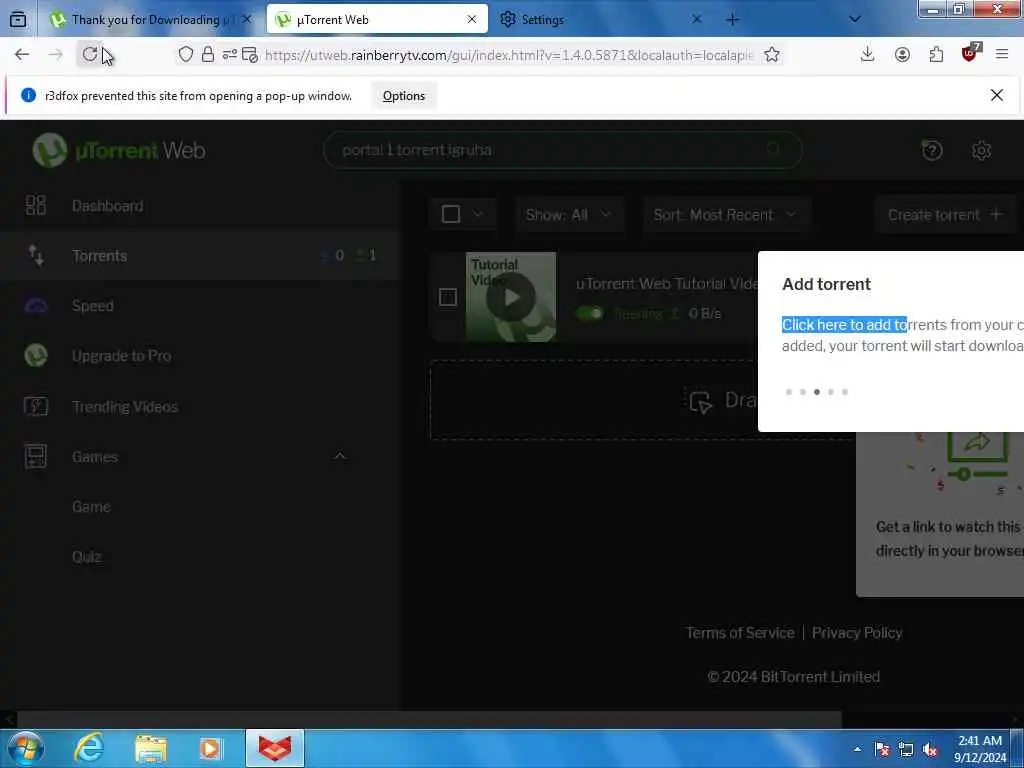Image resolution: width=1024 pixels, height=768 pixels.
Task: Dismiss the pop-up blocked notification bar
Action: point(997,95)
